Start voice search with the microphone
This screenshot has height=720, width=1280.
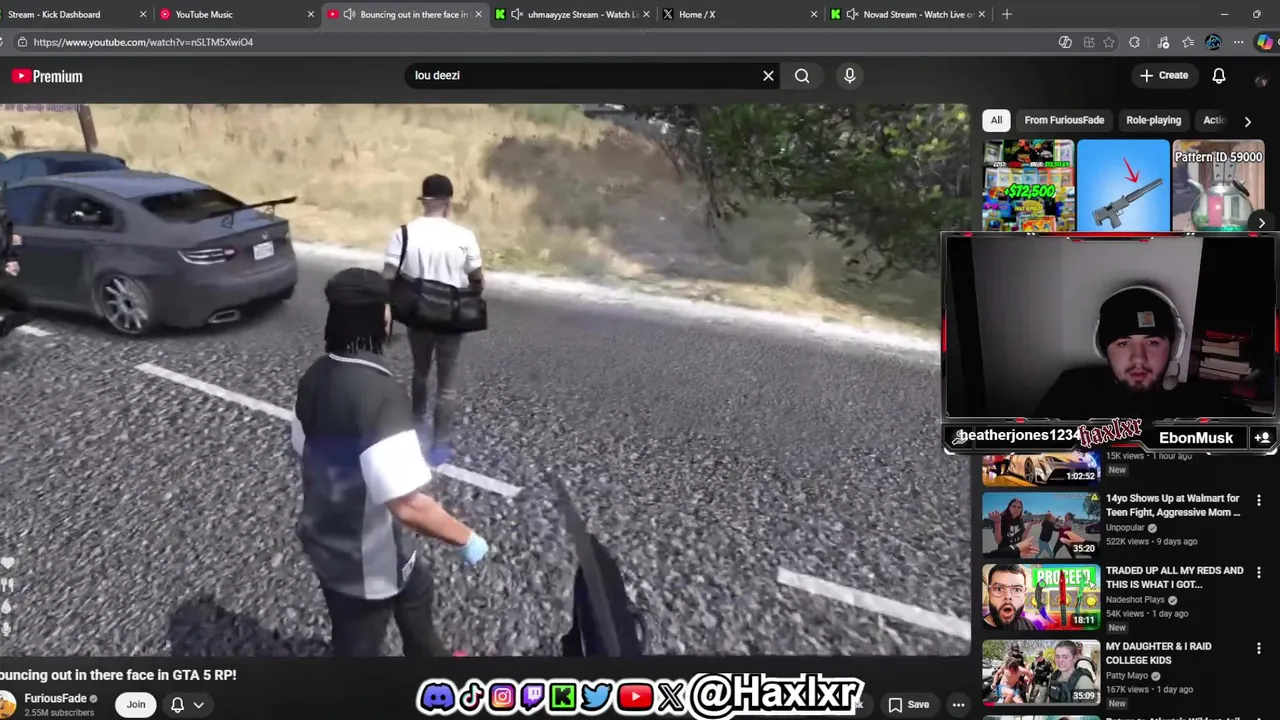[x=849, y=75]
